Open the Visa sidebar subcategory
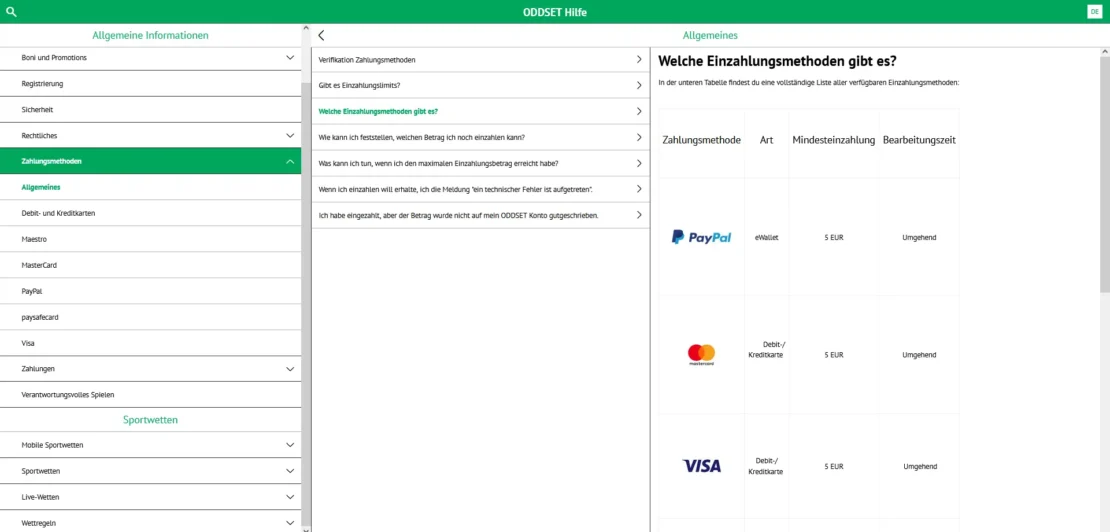This screenshot has height=532, width=1110. [150, 343]
